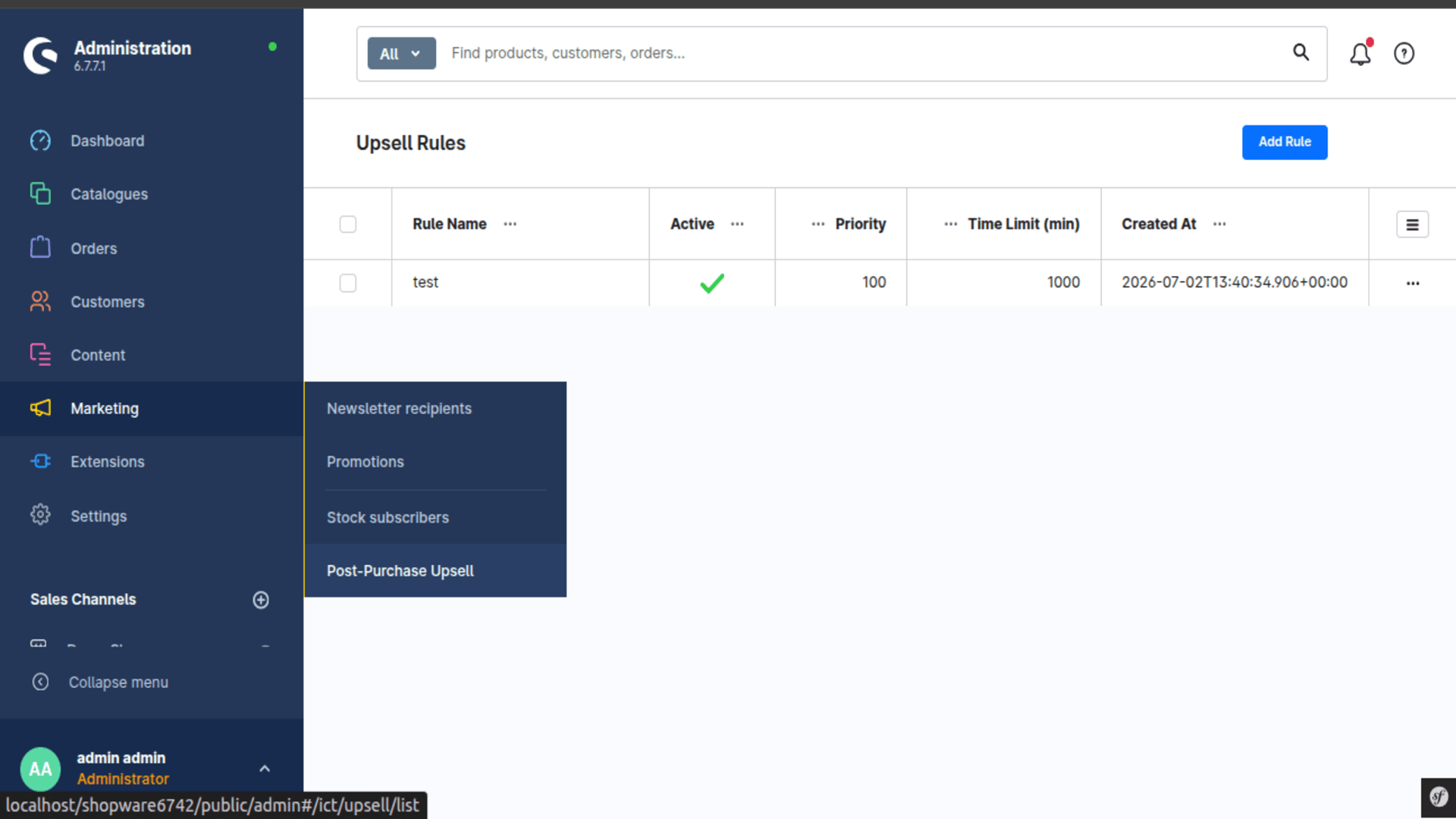Open Rule Name column options

[x=510, y=224]
